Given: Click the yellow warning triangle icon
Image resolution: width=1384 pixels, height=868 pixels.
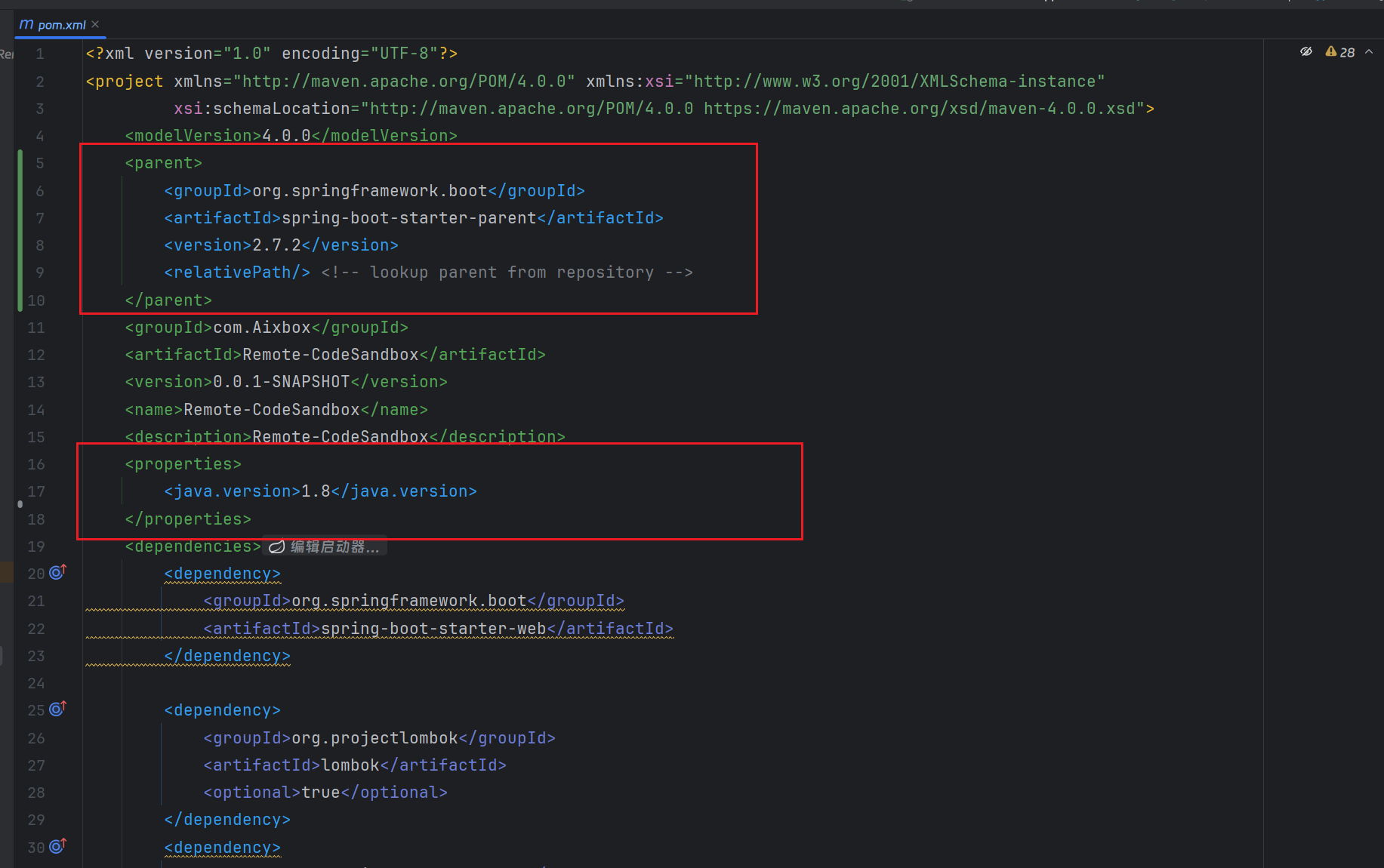Looking at the screenshot, I should (1330, 51).
